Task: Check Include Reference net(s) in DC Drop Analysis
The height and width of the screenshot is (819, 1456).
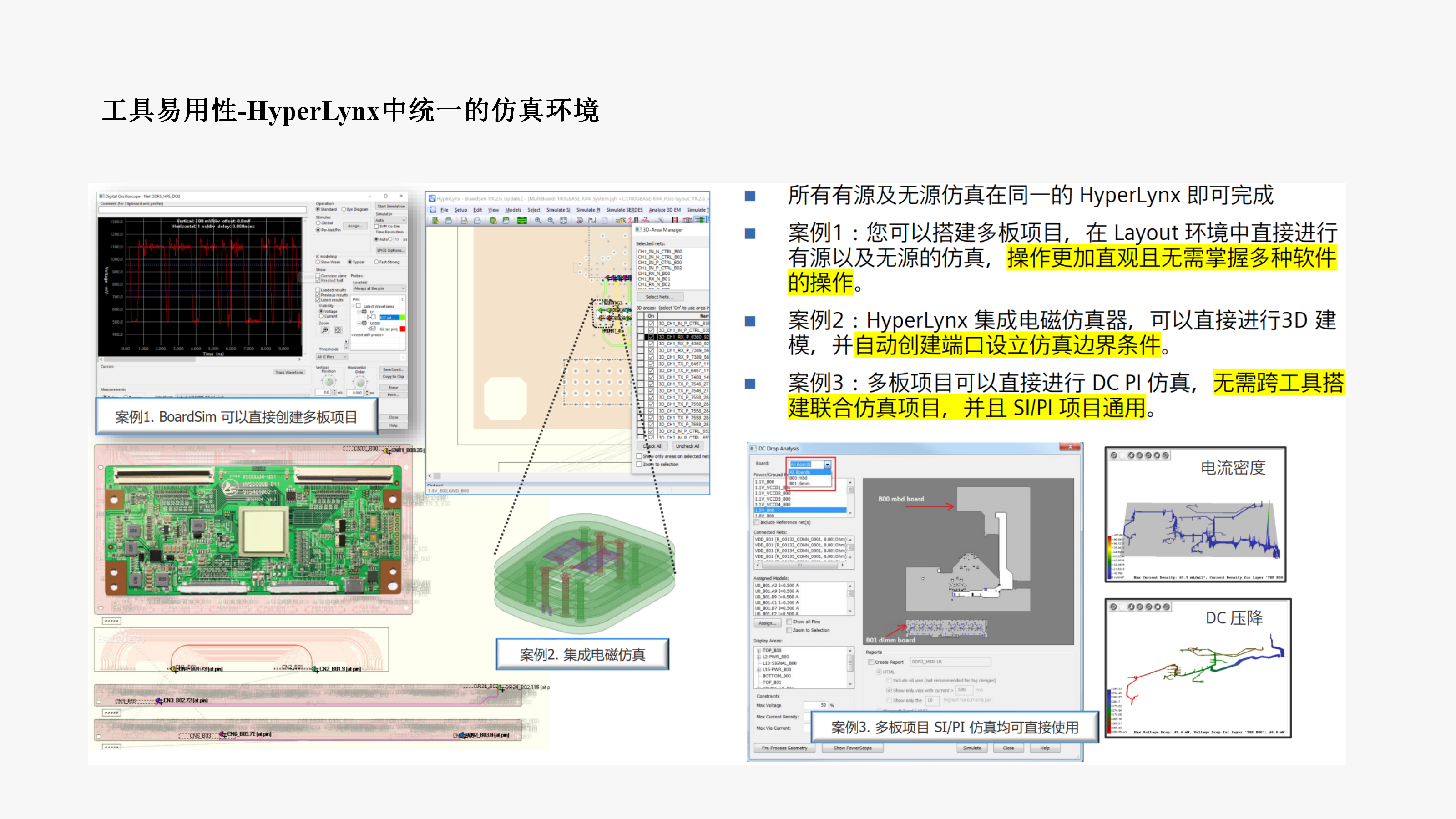Action: tap(756, 522)
